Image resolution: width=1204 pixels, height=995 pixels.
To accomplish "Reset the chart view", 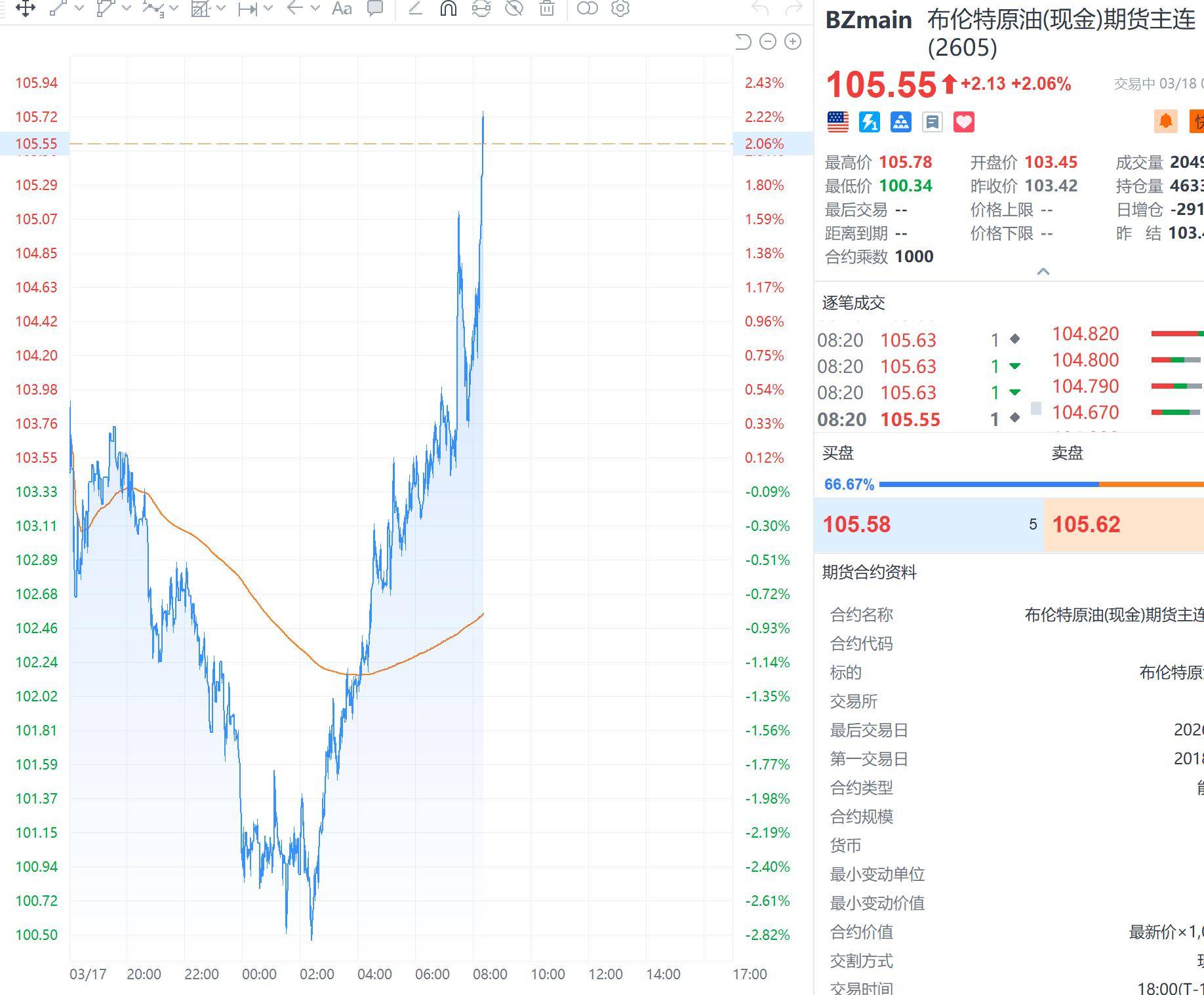I will pyautogui.click(x=742, y=42).
